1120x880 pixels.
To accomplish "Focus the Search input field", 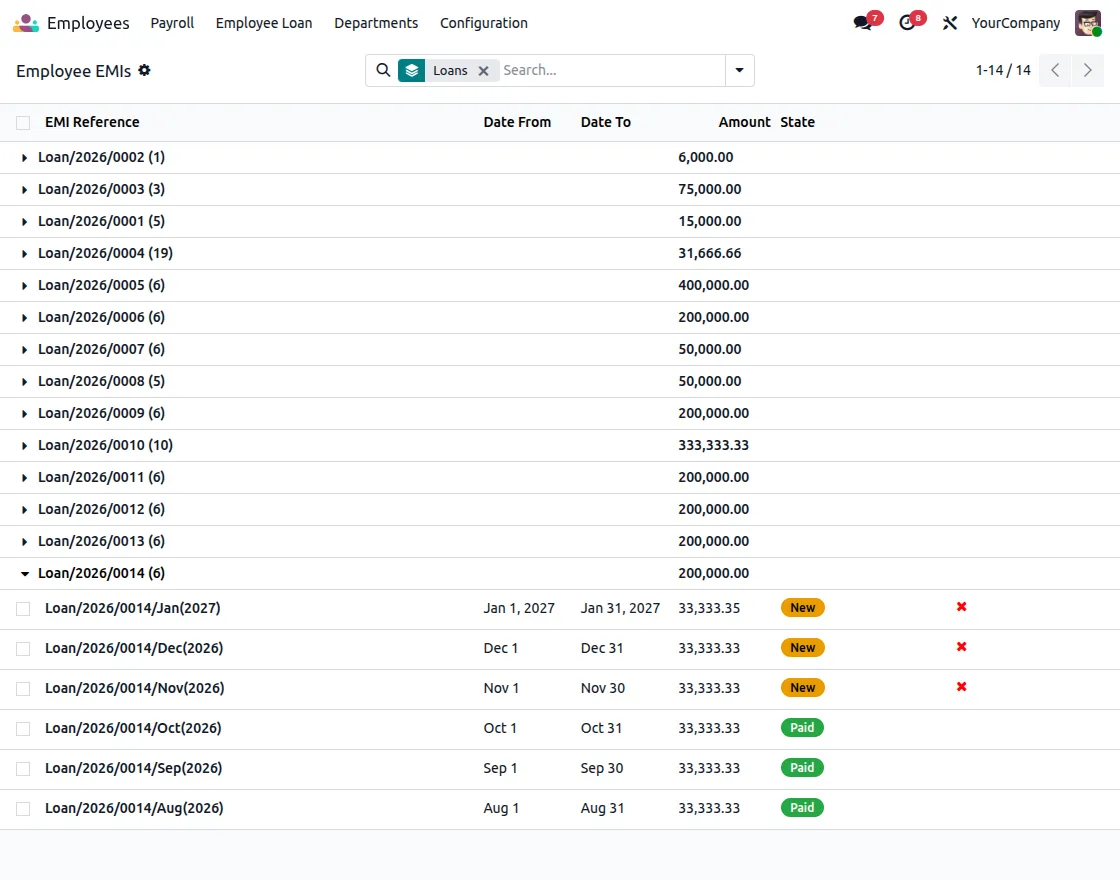I will (611, 70).
